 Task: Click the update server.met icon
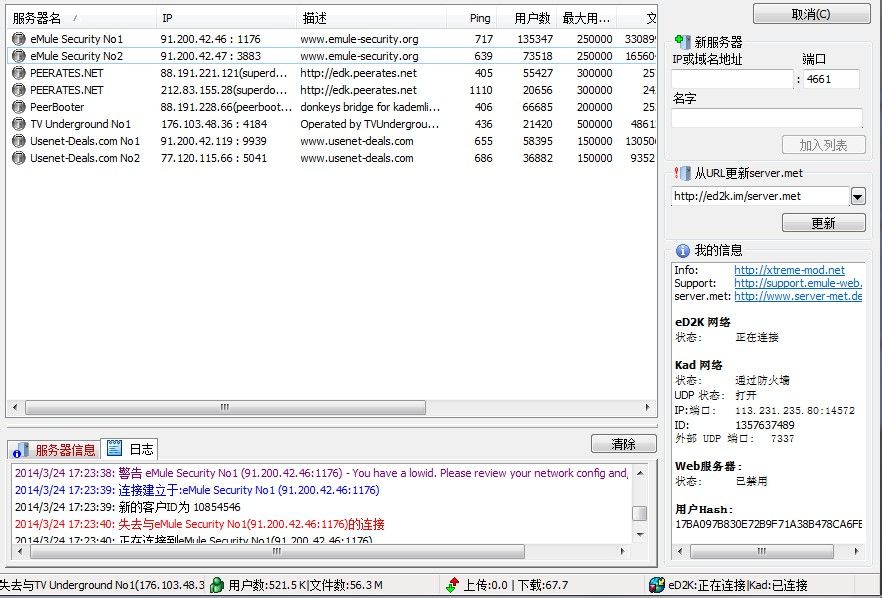(x=682, y=173)
